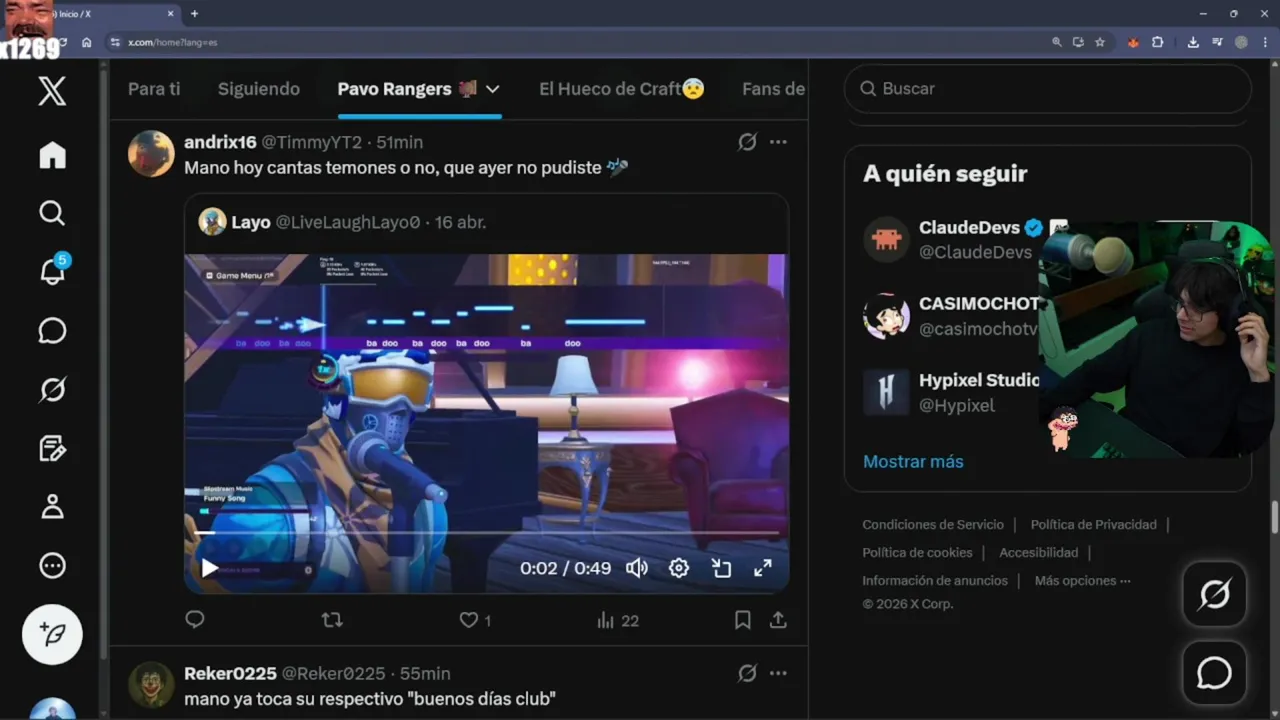Compose a new post
1280x720 pixels.
(x=52, y=634)
